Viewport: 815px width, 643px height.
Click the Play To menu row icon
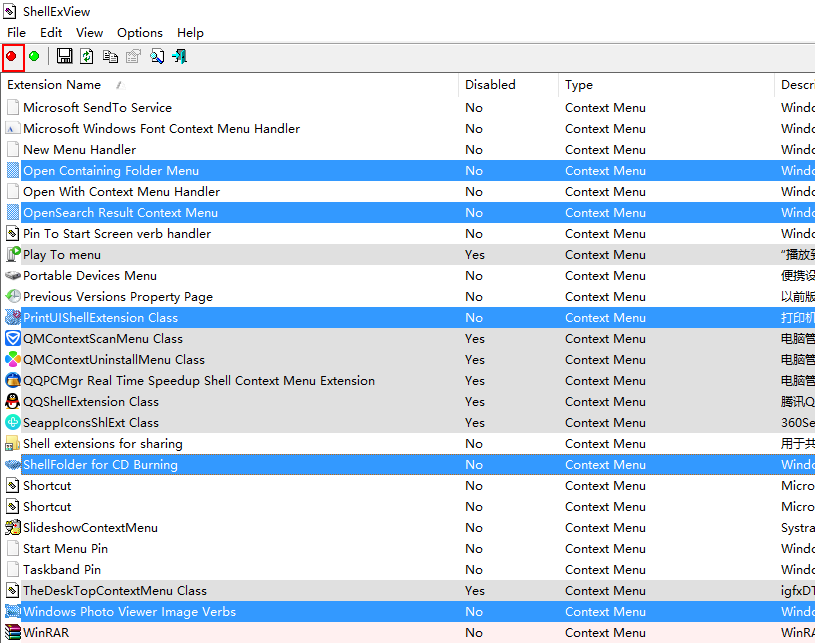click(12, 255)
